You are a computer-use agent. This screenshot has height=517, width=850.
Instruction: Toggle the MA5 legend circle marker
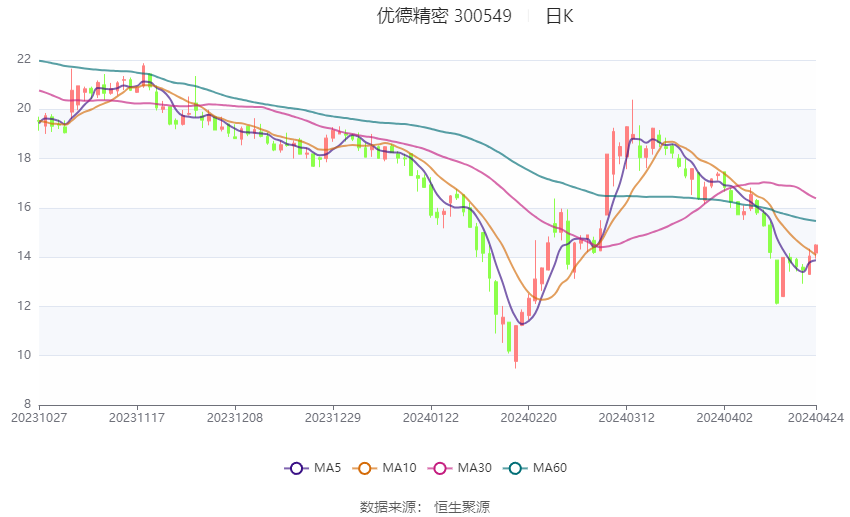296,468
